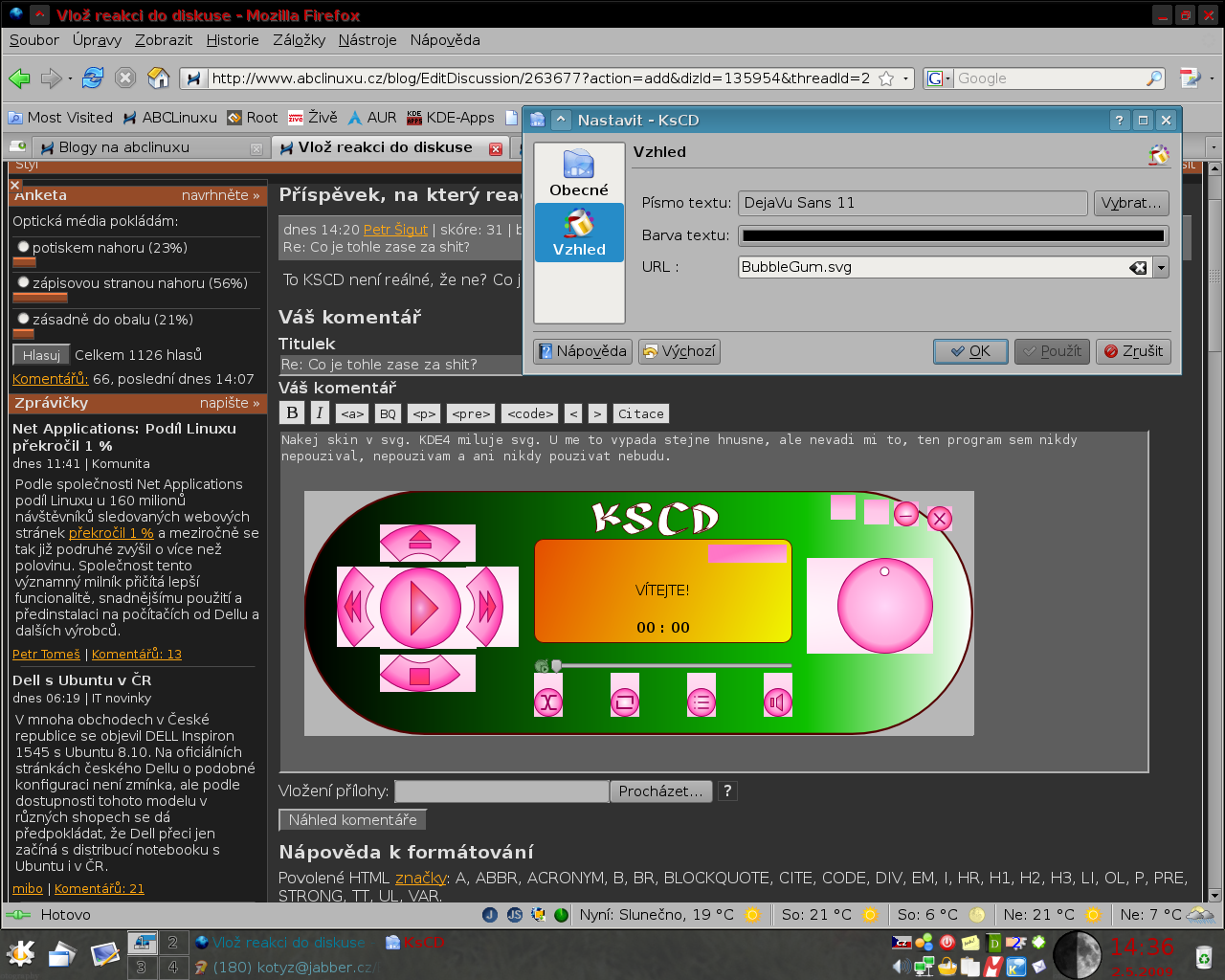Click Zrušit to cancel KsCD settings
Viewport: 1225px width, 980px height.
pos(1133,351)
